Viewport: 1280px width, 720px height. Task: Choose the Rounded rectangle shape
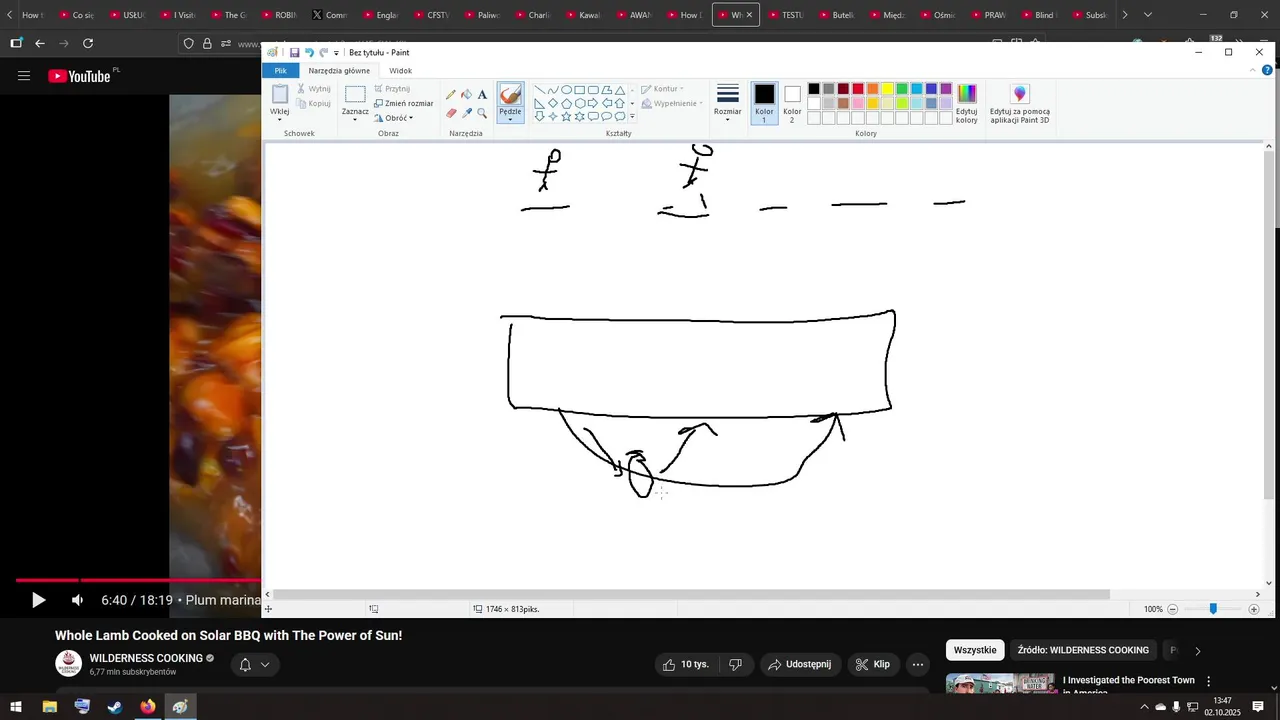(x=593, y=90)
